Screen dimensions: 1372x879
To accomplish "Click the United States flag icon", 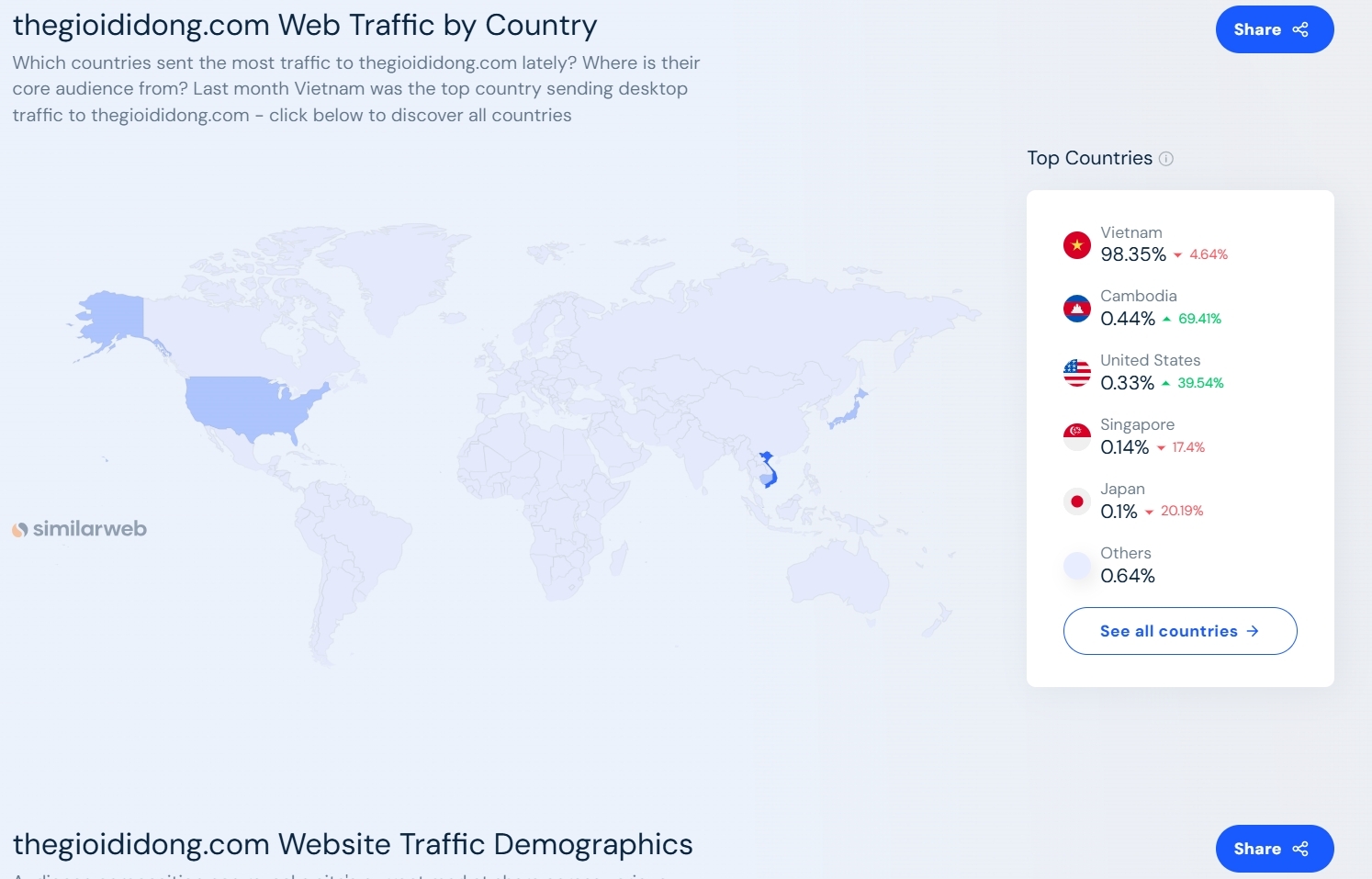I will coord(1077,373).
